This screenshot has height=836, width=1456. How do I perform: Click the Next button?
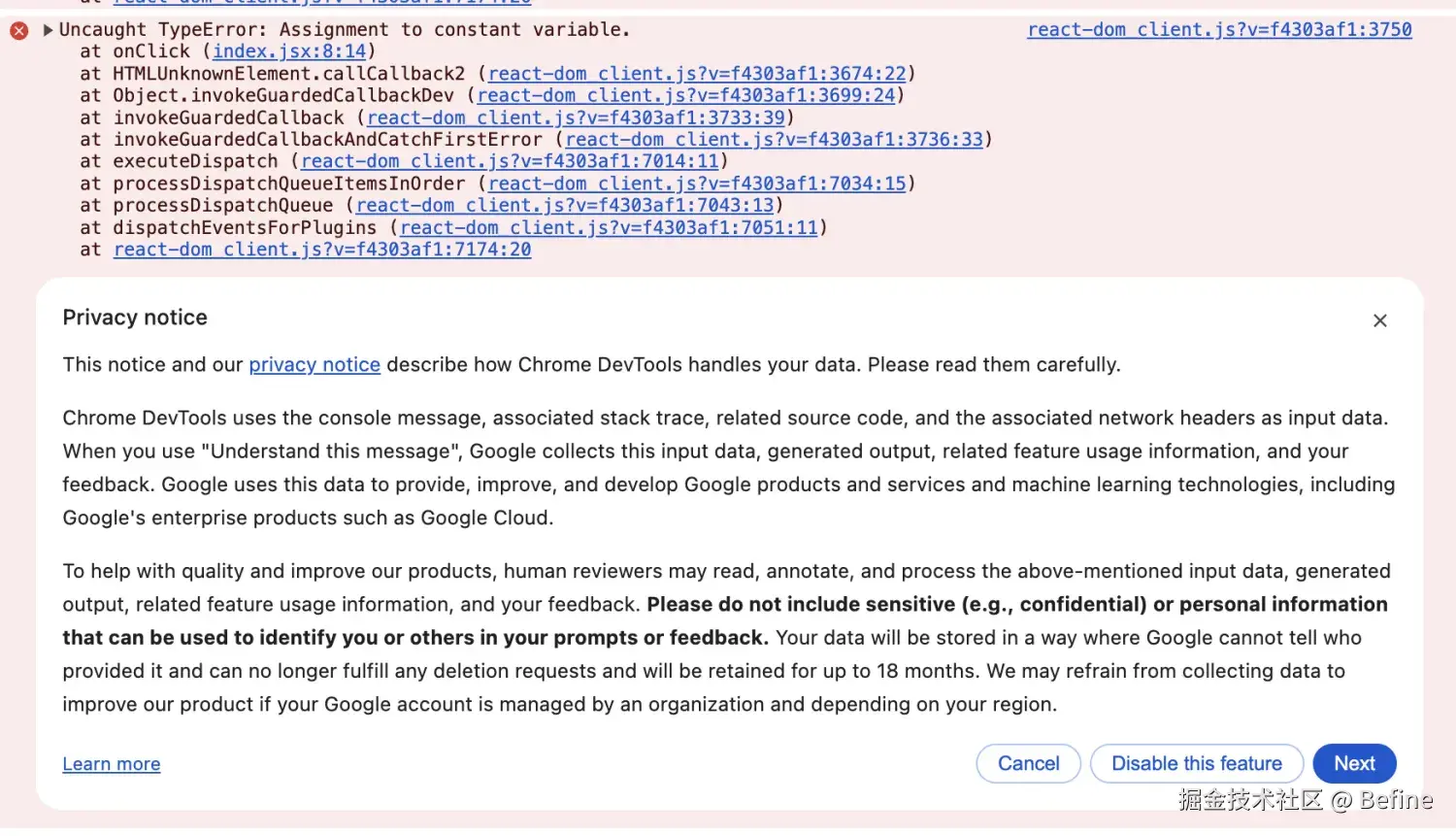(x=1354, y=764)
